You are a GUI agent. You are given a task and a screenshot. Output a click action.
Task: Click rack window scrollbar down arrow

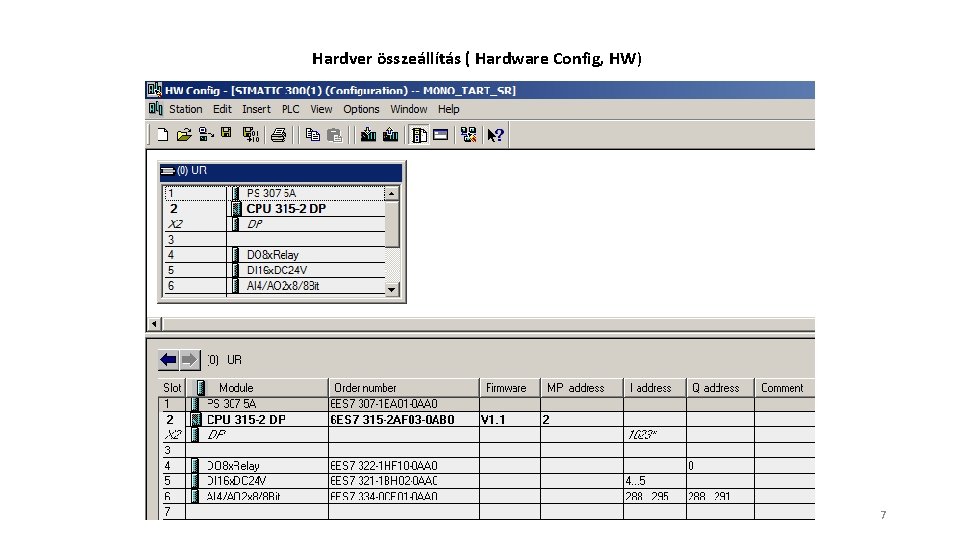[x=392, y=289]
